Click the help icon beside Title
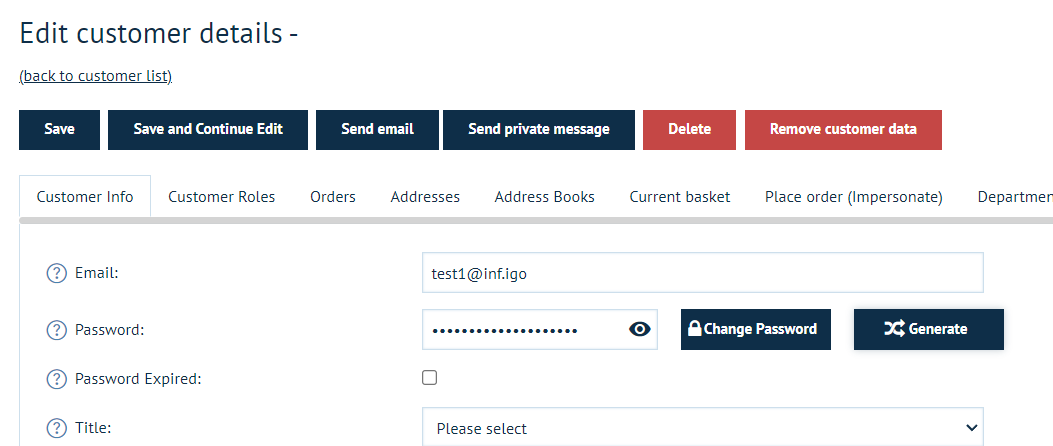This screenshot has height=446, width=1053. tap(56, 428)
